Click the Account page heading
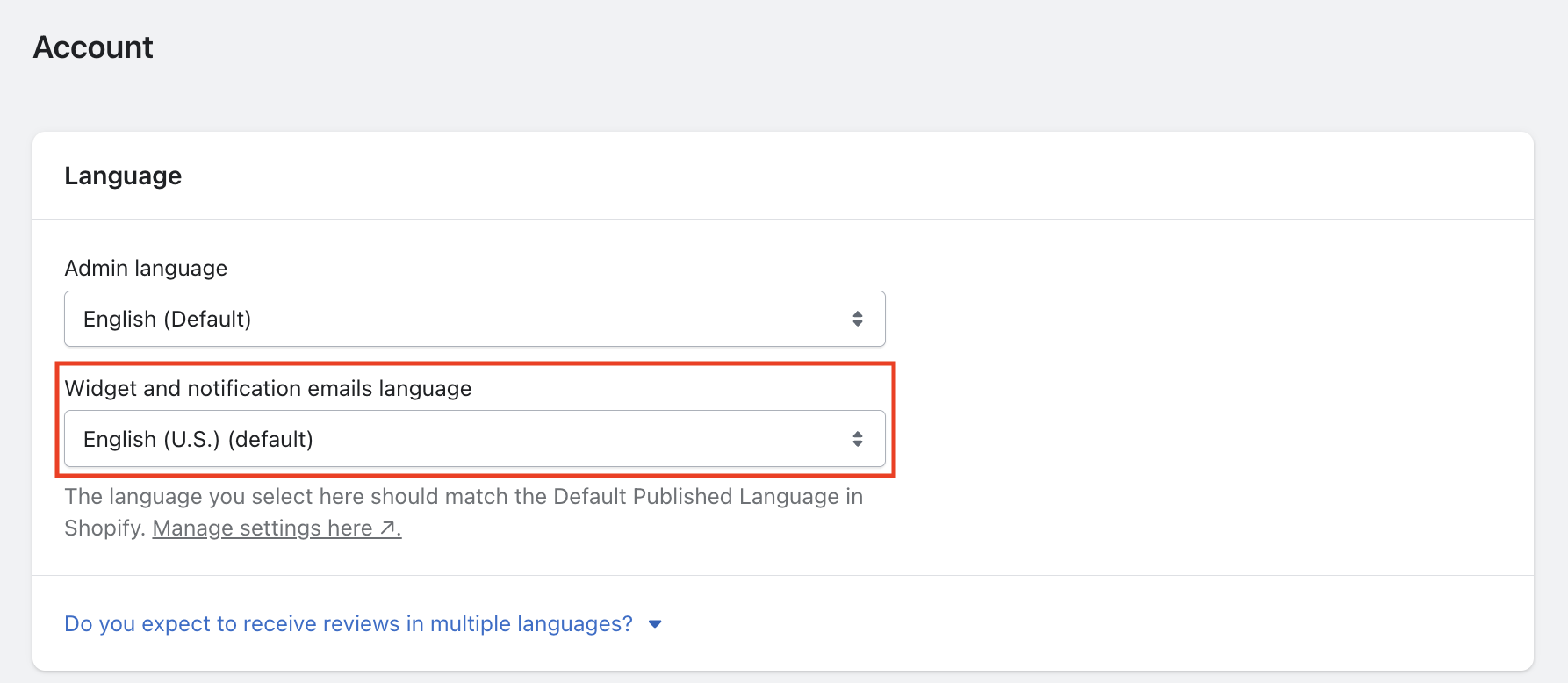The height and width of the screenshot is (683, 1568). tap(93, 47)
